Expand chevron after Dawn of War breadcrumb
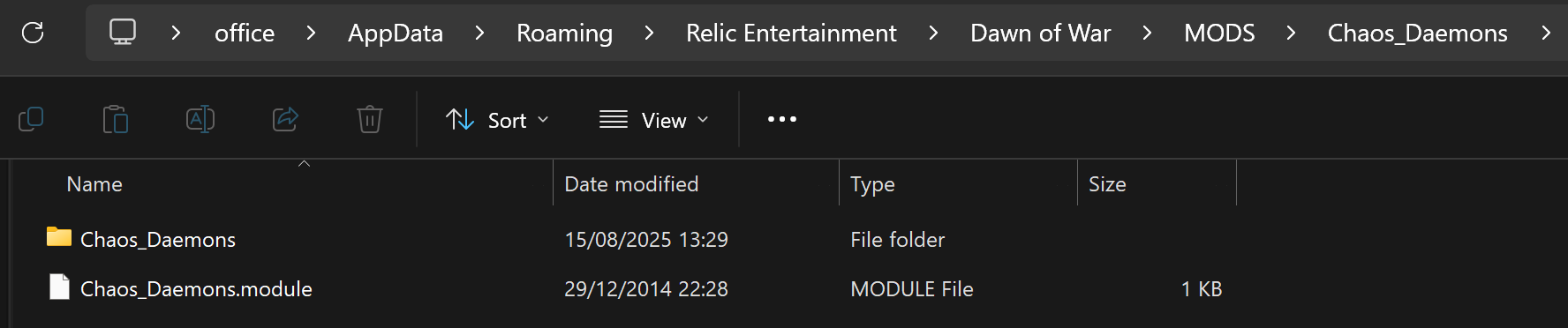Screen dimensions: 1568x328 click(x=1147, y=34)
